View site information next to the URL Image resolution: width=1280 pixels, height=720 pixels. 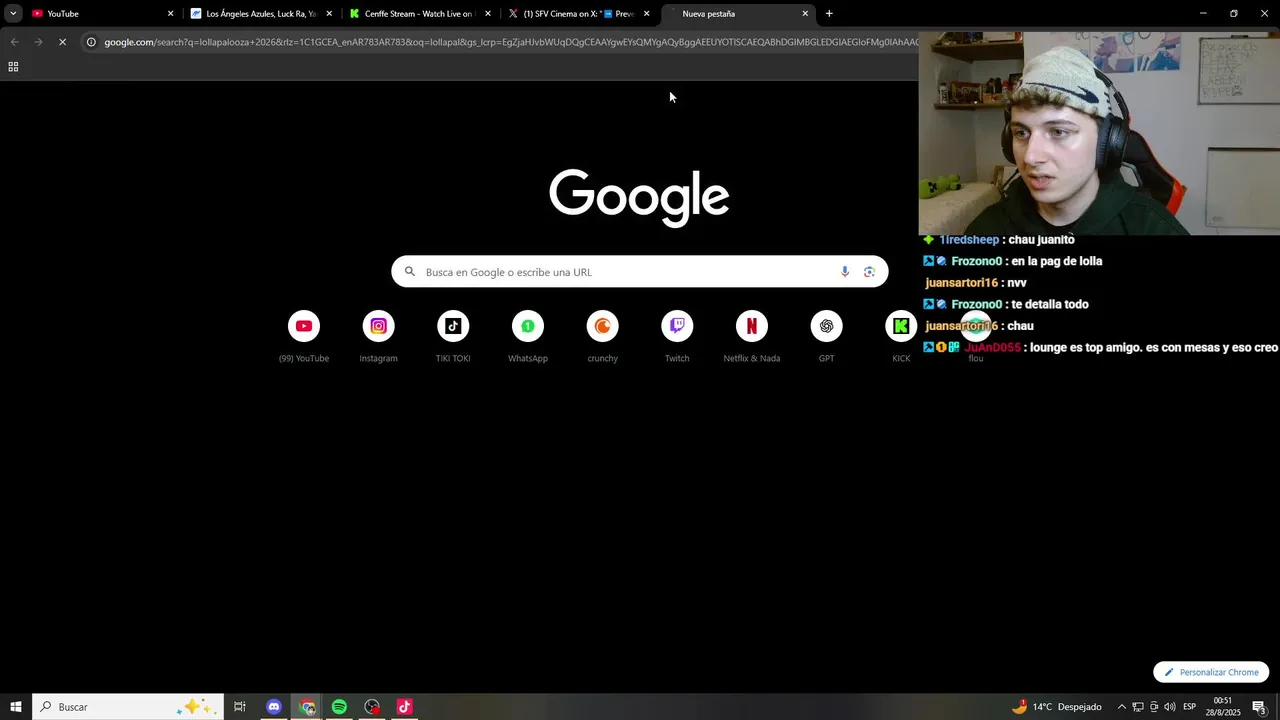91,42
